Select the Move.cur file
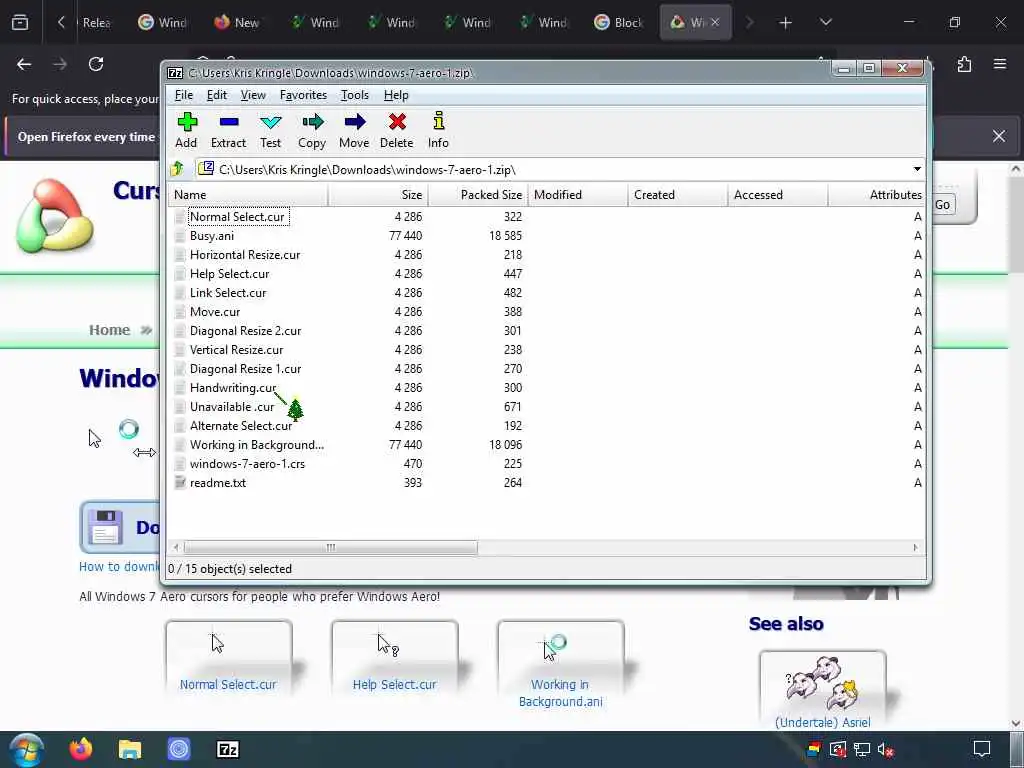Viewport: 1024px width, 768px height. (215, 312)
